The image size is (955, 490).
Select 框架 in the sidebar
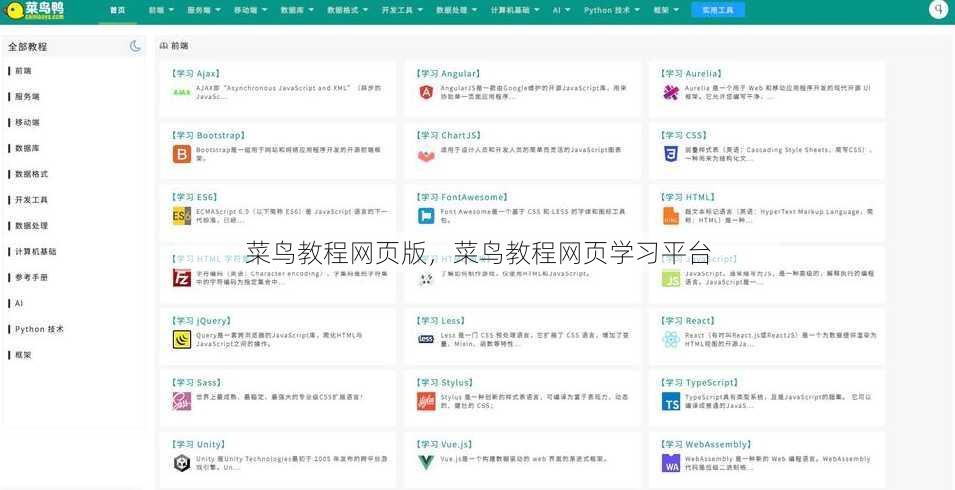tap(23, 355)
